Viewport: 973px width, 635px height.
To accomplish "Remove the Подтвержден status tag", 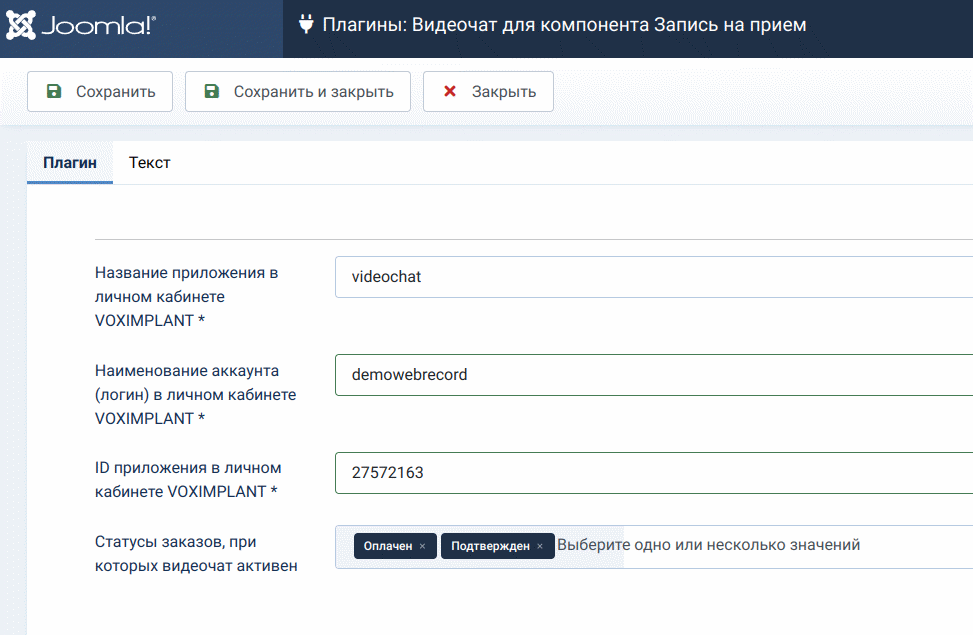I will [540, 546].
